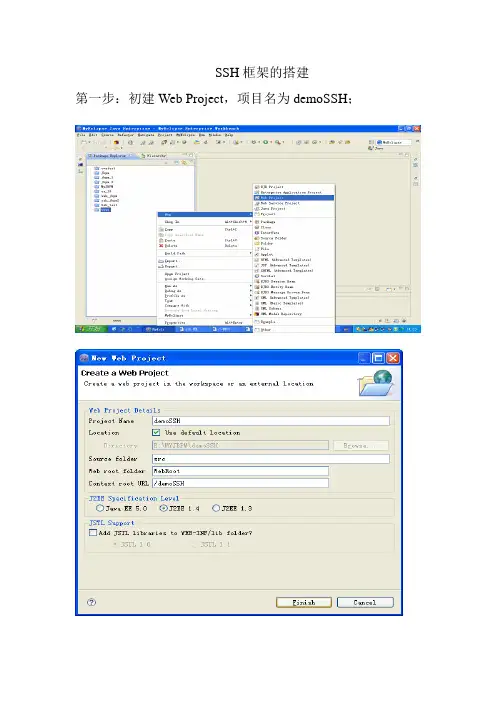This screenshot has width=496, height=702.
Task: Toggle the Use default location checkbox
Action: tap(156, 432)
